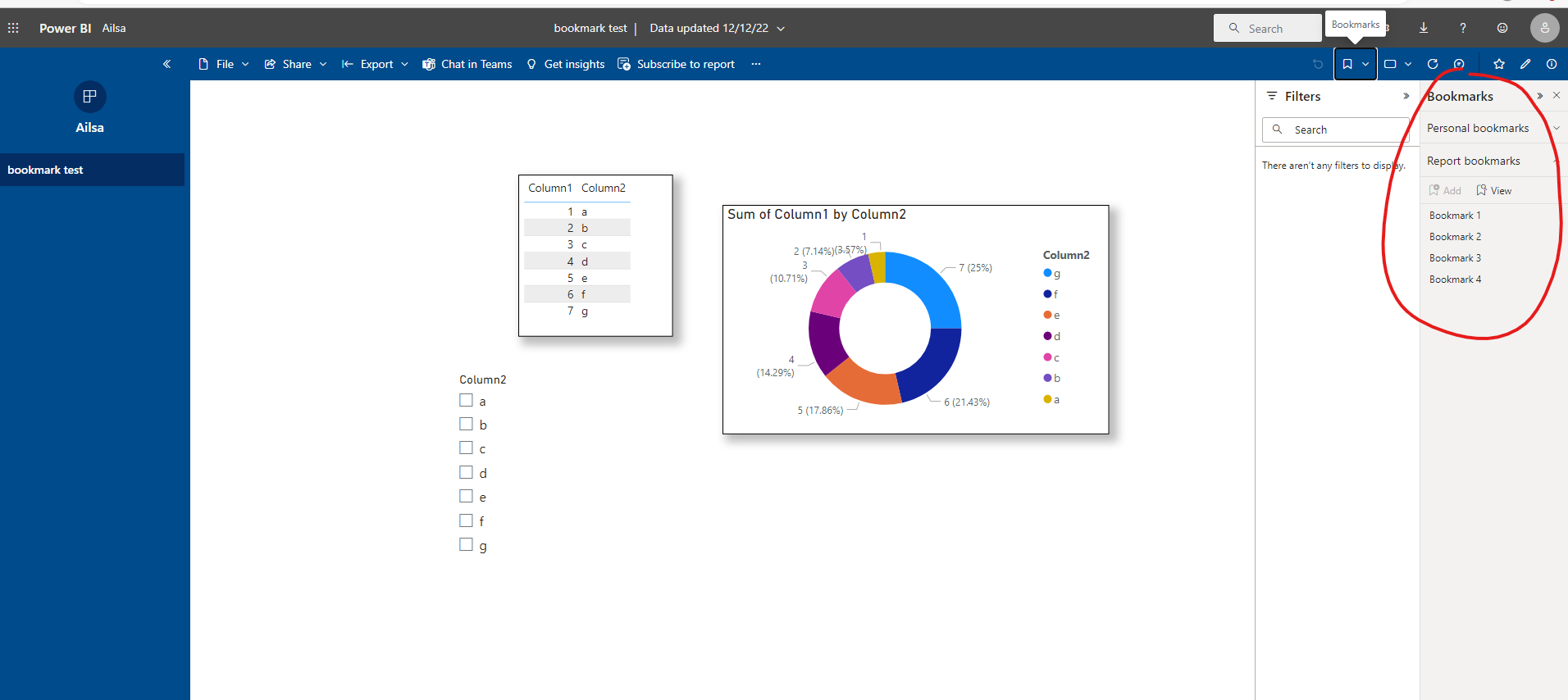Check the 'g' slicer checkbox

point(466,544)
